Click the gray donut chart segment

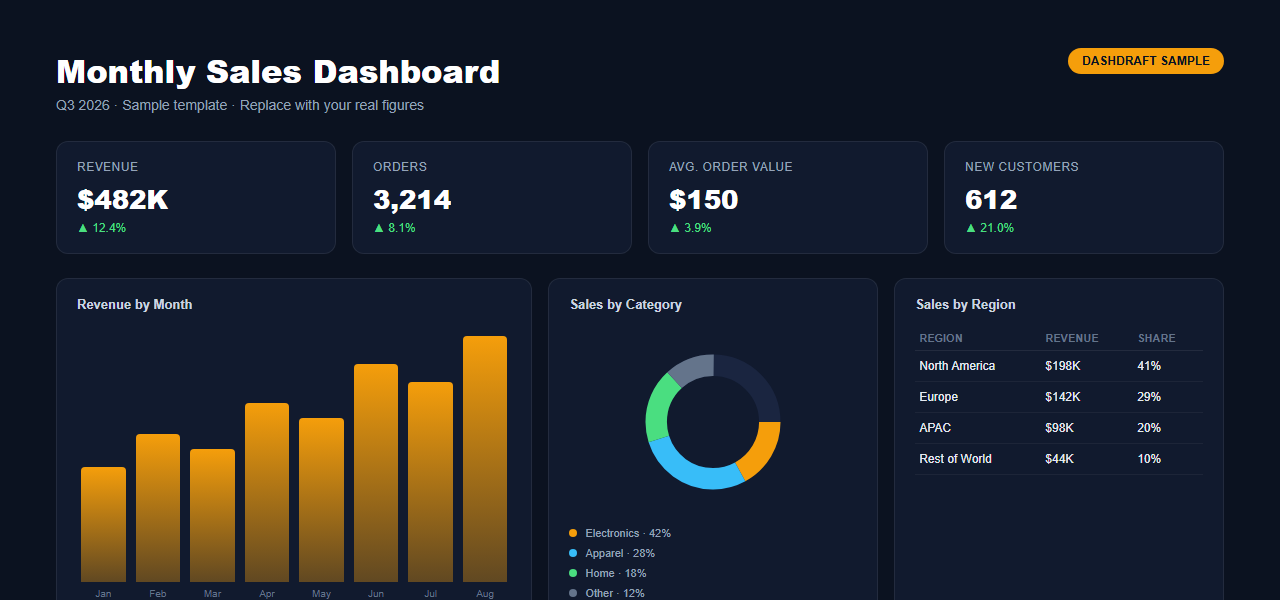click(x=693, y=367)
